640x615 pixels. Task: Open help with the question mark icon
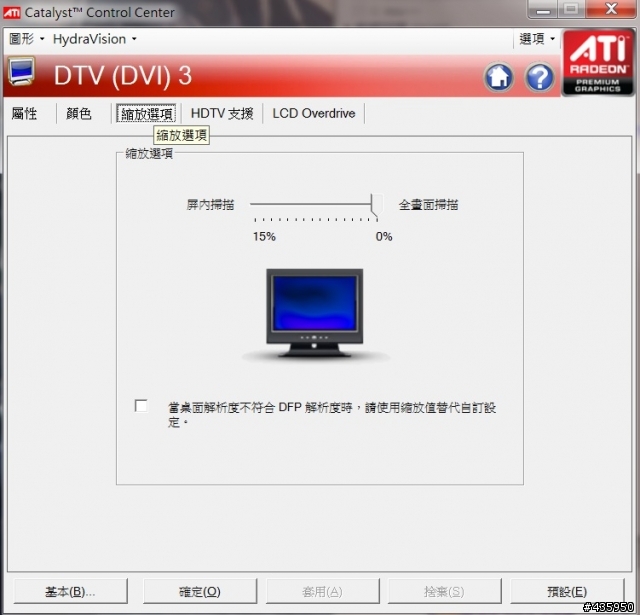[540, 77]
